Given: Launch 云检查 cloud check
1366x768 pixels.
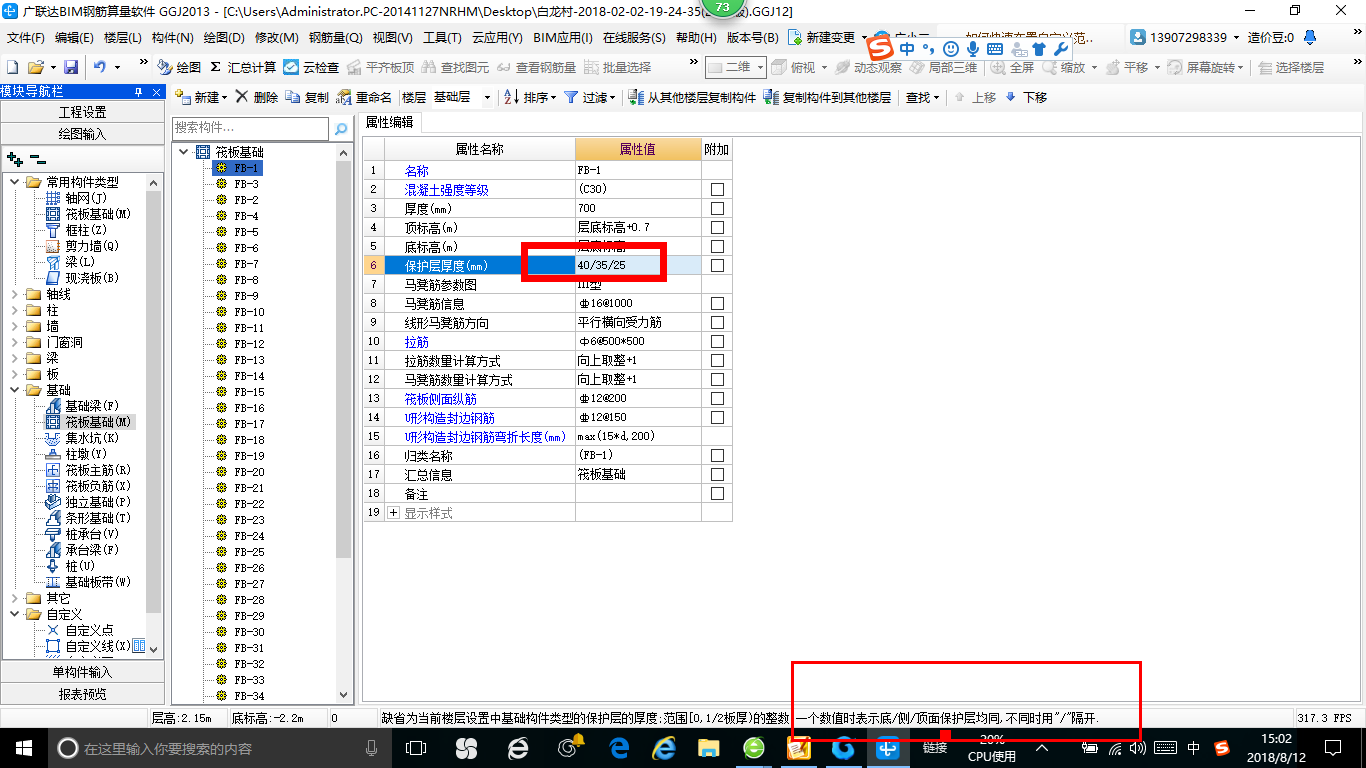Looking at the screenshot, I should 311,67.
